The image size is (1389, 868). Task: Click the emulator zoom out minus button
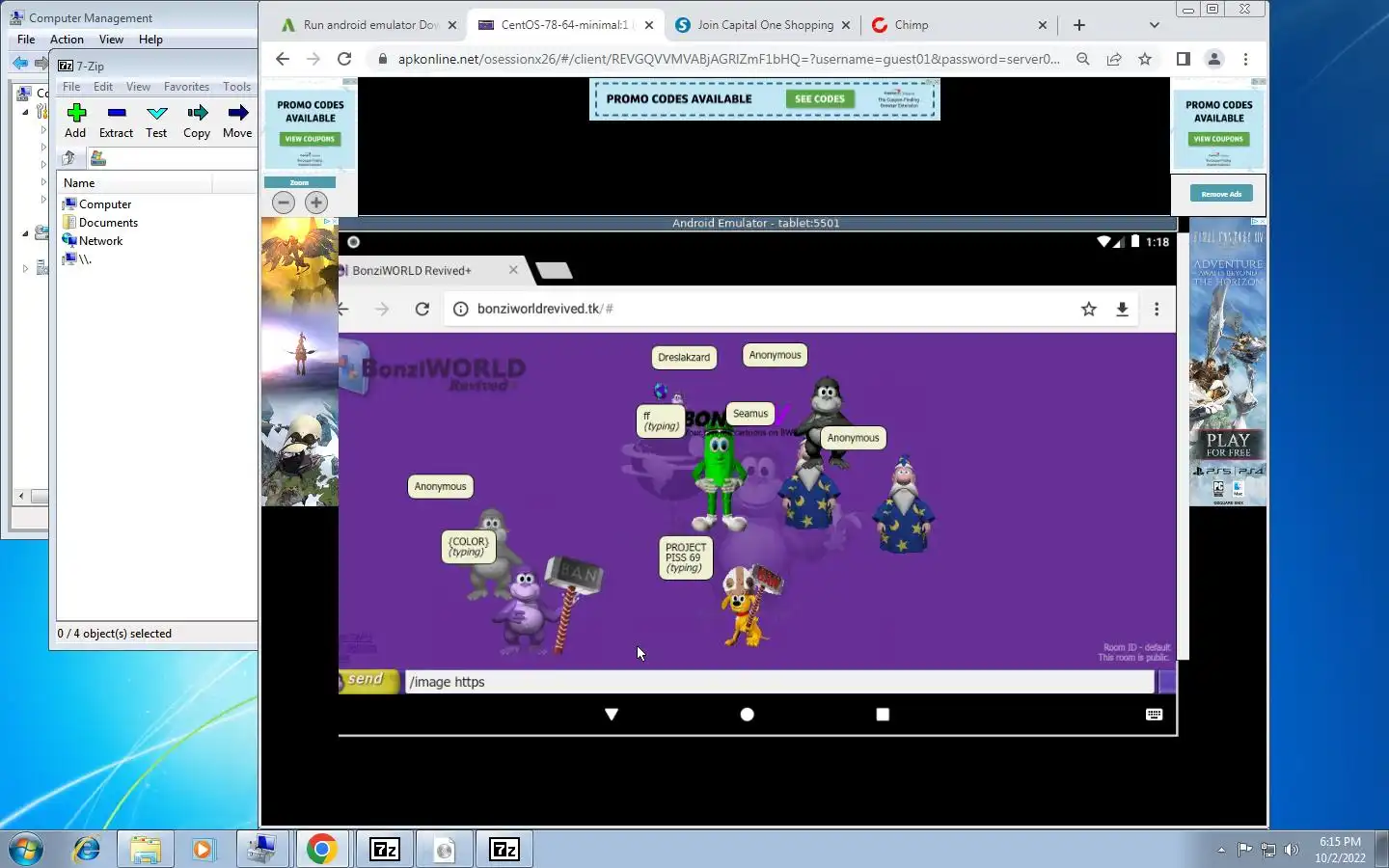click(x=284, y=203)
